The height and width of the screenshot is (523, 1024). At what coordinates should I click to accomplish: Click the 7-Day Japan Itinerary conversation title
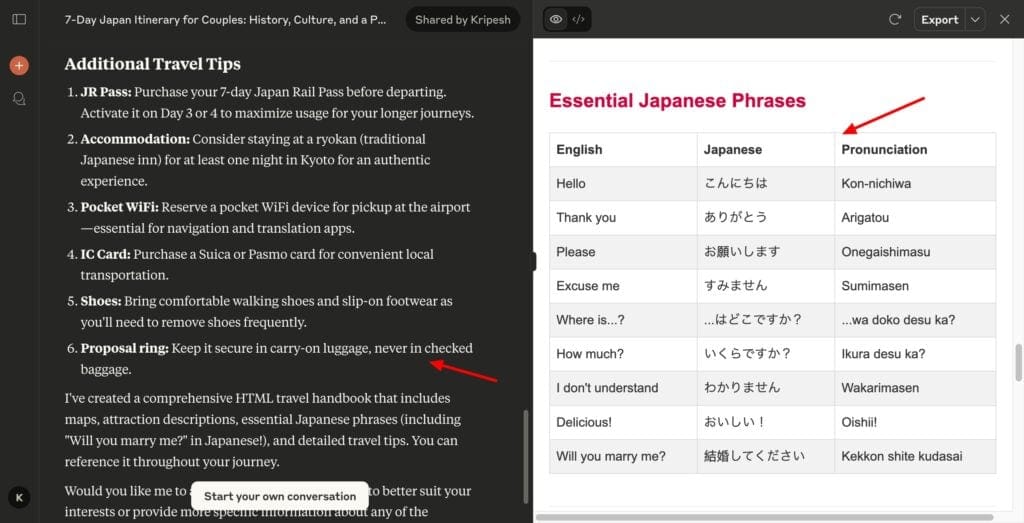click(225, 20)
